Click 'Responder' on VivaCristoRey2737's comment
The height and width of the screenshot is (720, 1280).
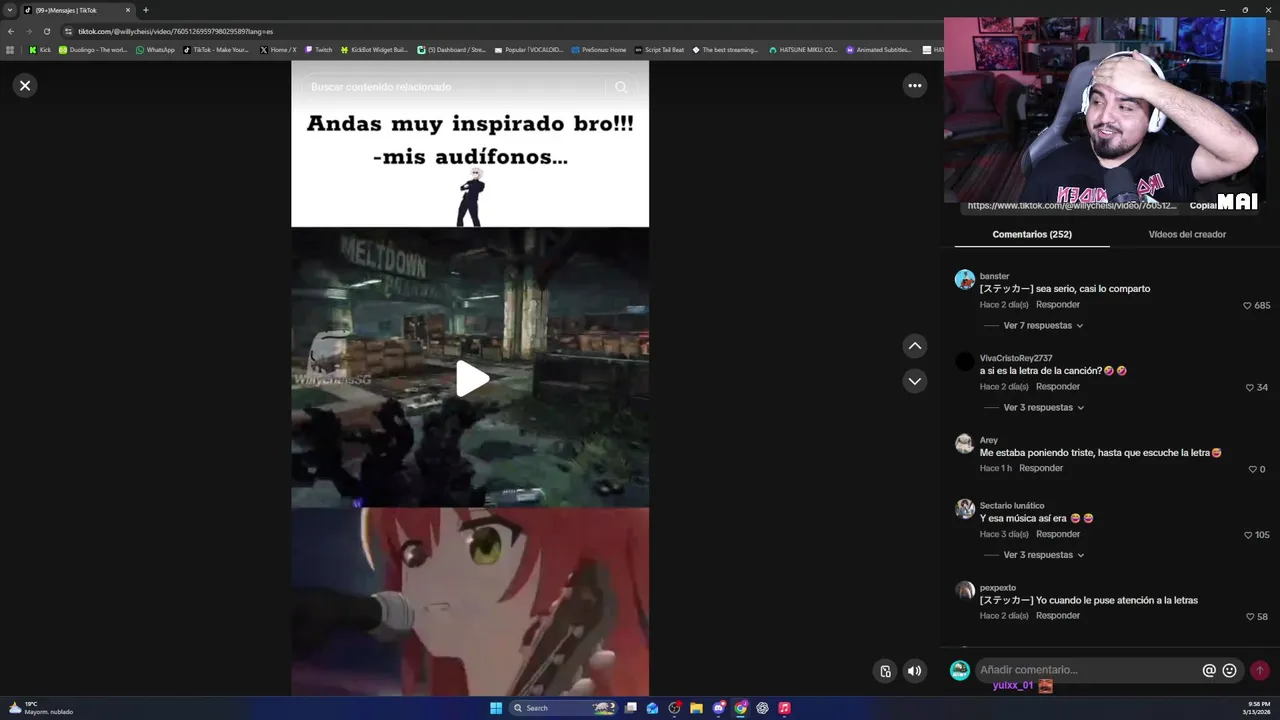point(1058,387)
